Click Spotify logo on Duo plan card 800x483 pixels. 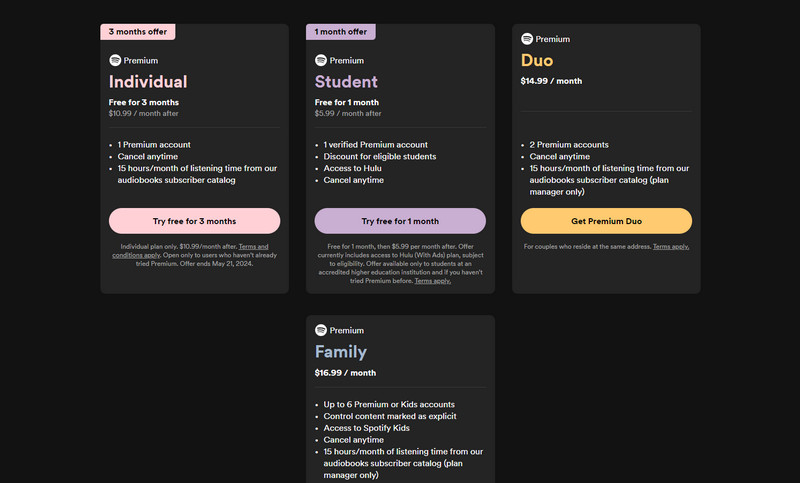coord(527,39)
